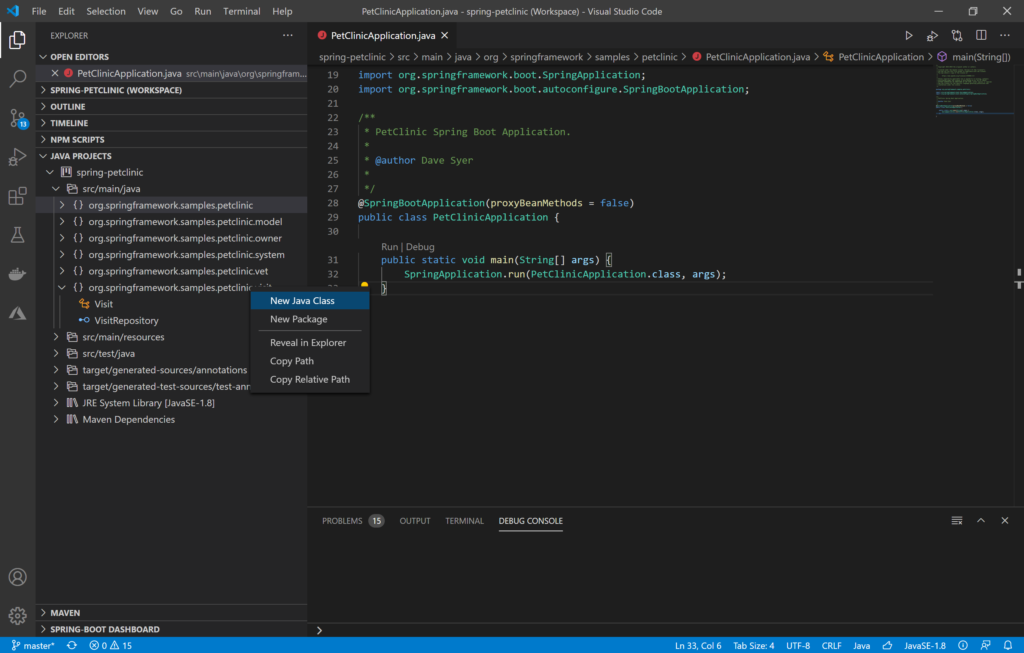This screenshot has height=653, width=1024.
Task: Open the Search view in activity bar
Action: (x=16, y=79)
